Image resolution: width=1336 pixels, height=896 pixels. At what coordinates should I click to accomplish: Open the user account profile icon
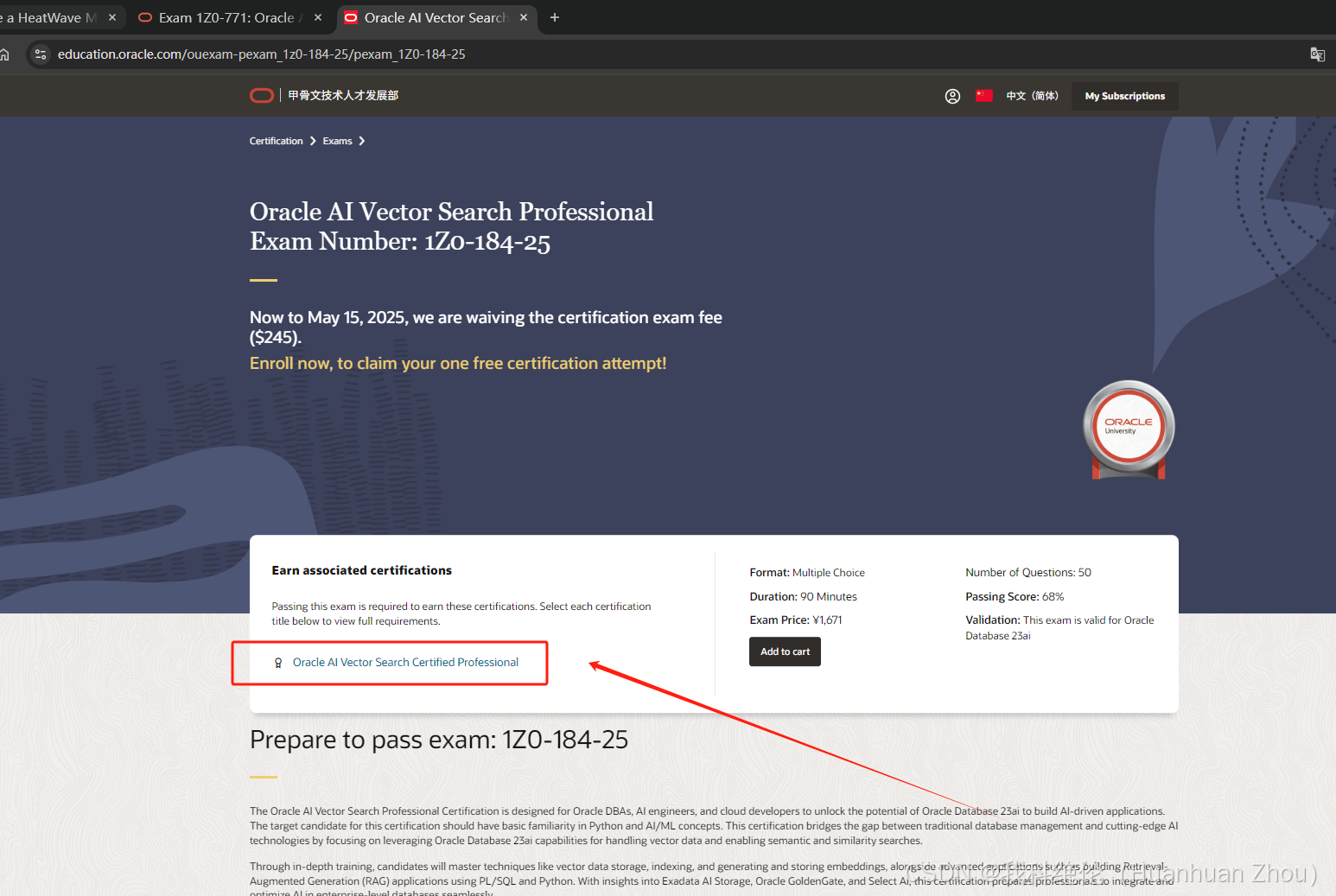pos(952,96)
